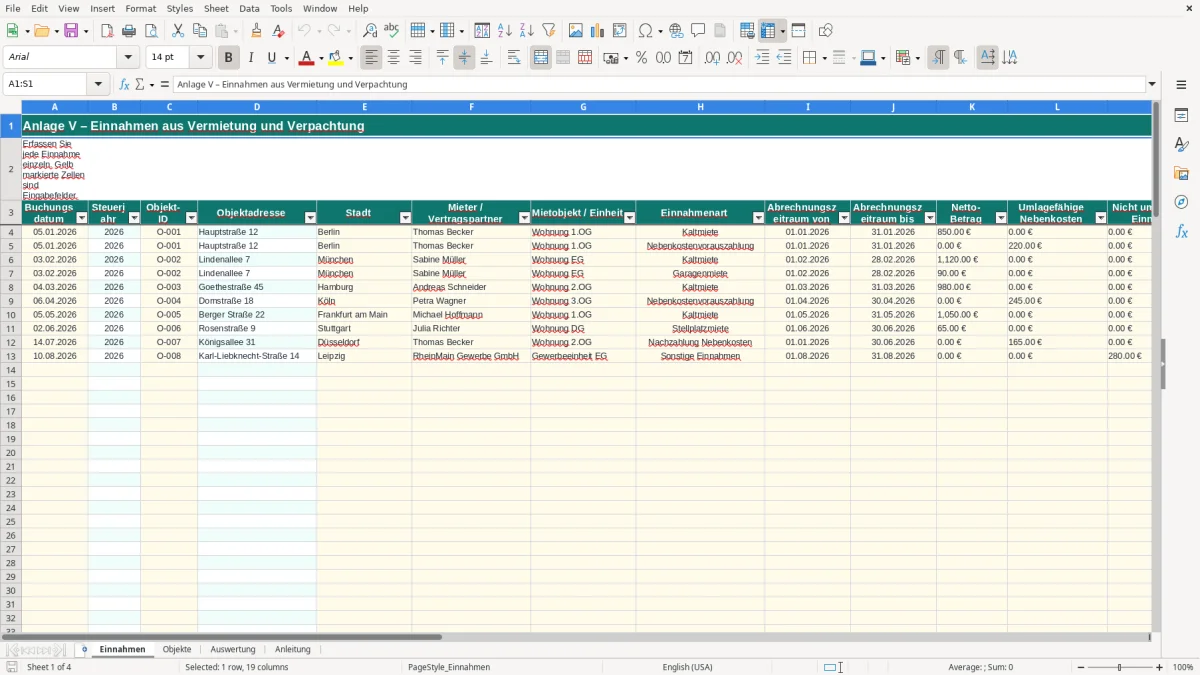Viewport: 1200px width, 675px height.
Task: Undo the last action
Action: pos(304,31)
